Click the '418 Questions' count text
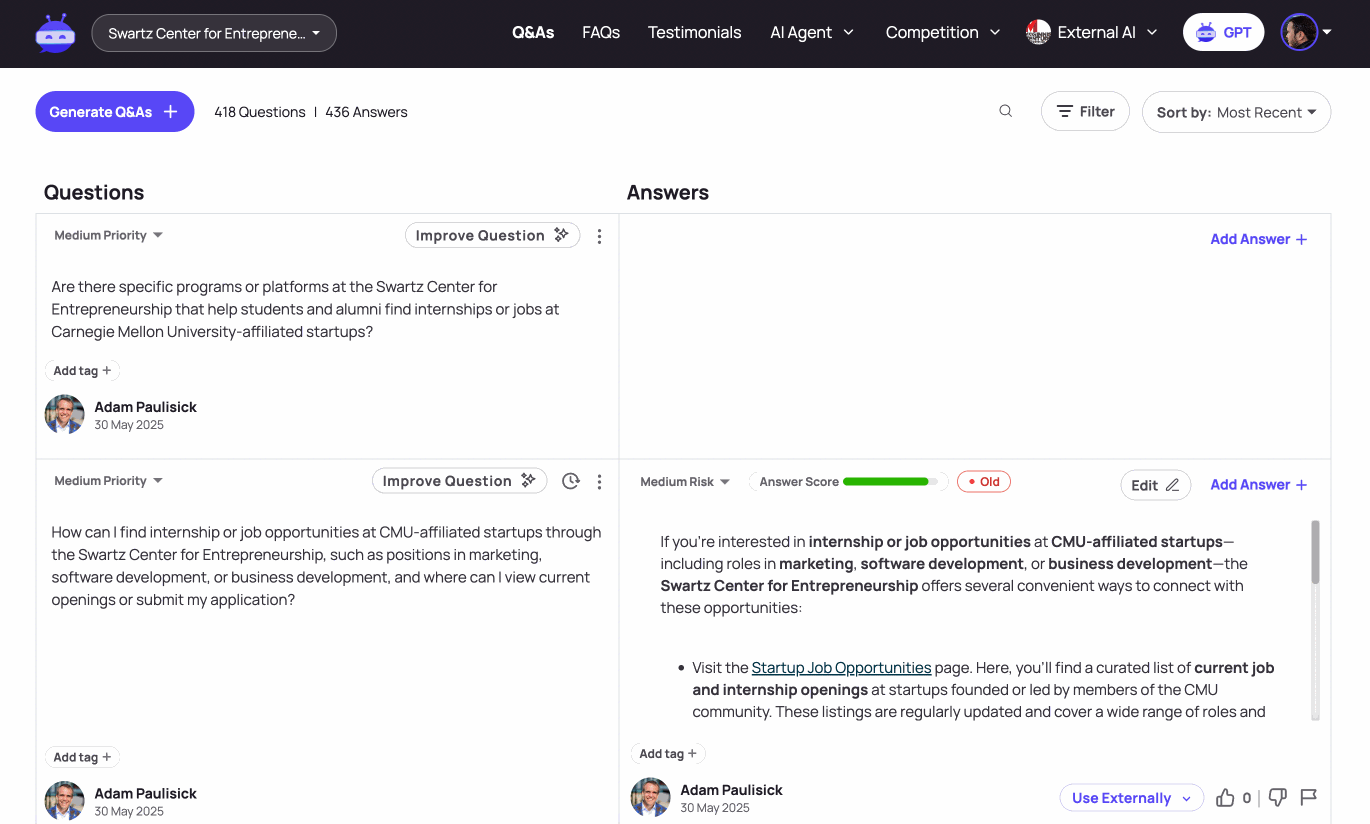The image size is (1370, 824). click(x=260, y=112)
